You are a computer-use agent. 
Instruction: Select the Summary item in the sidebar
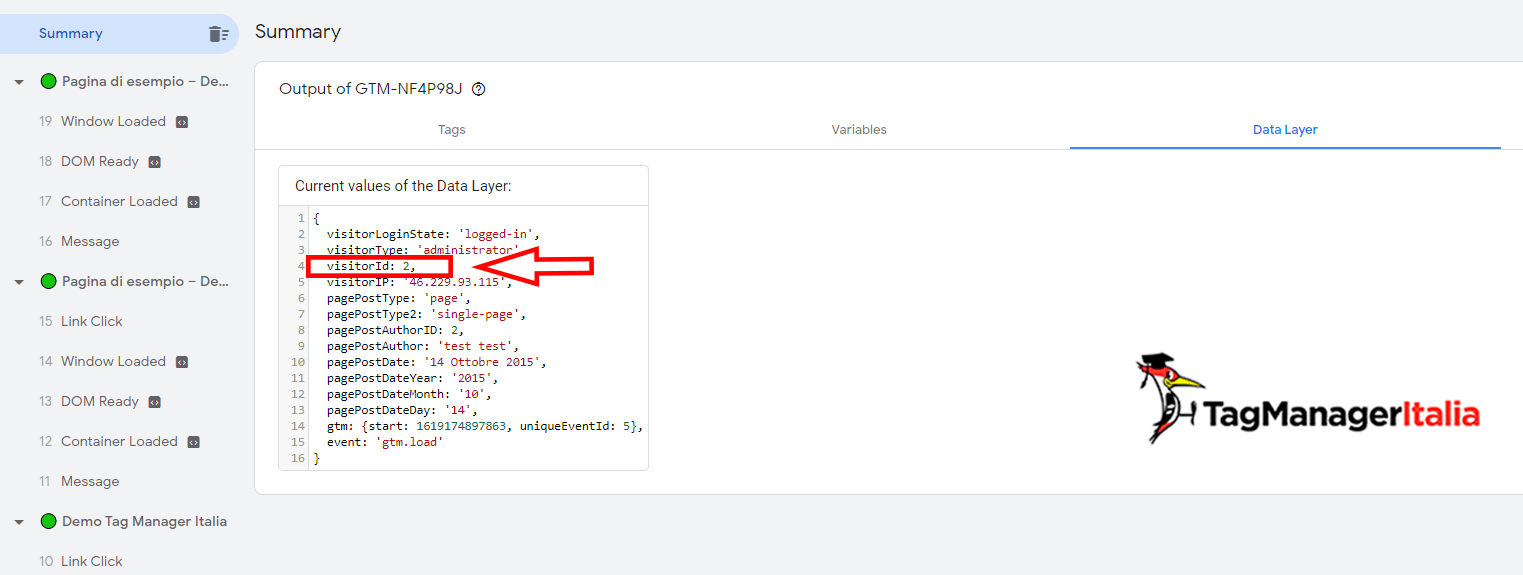[x=71, y=34]
